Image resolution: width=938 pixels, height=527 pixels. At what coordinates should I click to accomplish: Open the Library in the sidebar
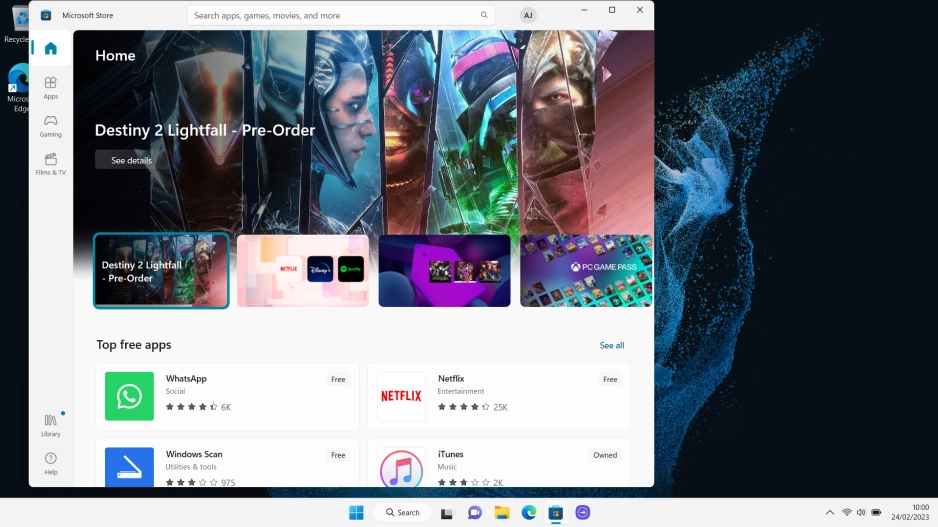point(50,425)
